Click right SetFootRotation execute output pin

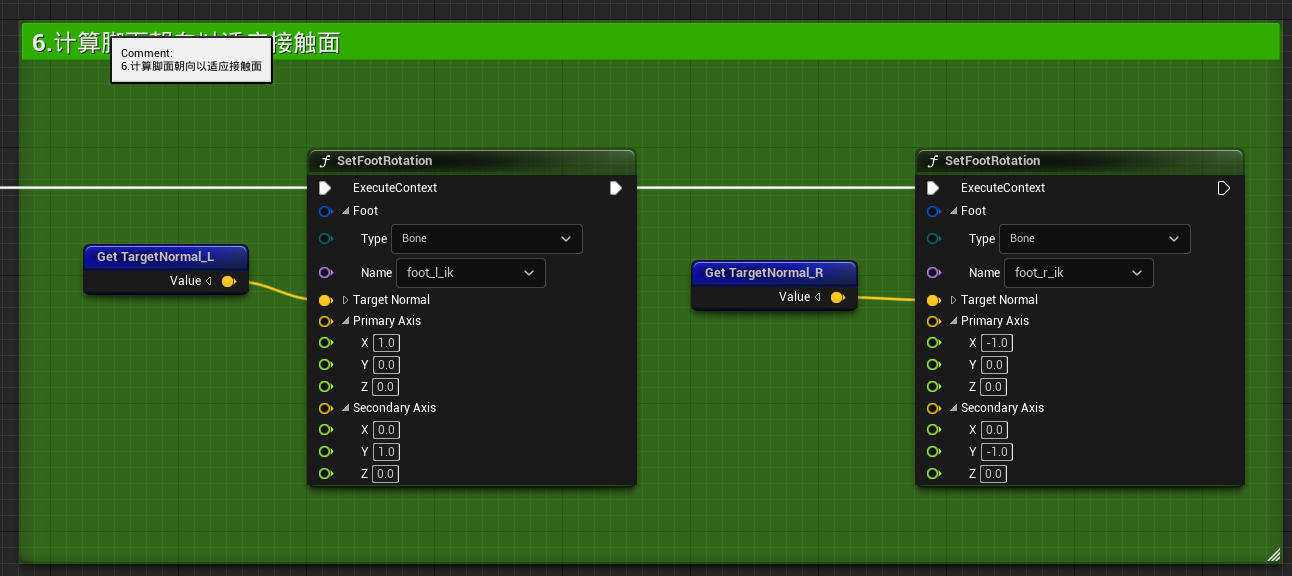click(1224, 188)
